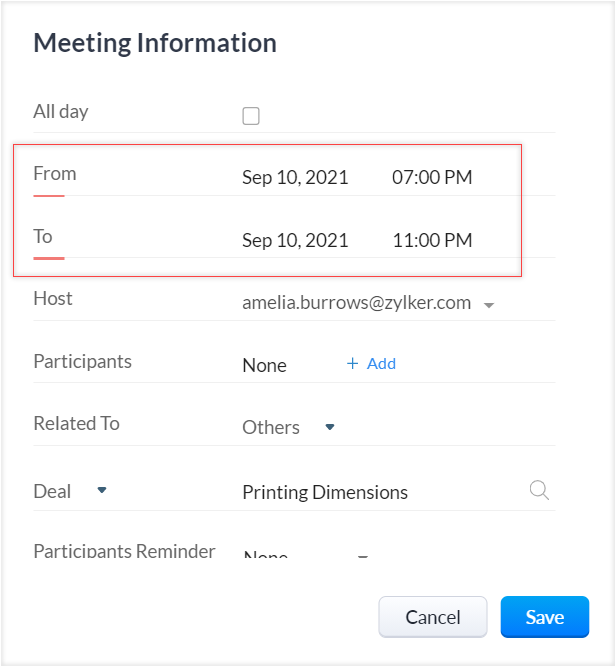
Task: Change the 07:00 PM start time
Action: (432, 178)
